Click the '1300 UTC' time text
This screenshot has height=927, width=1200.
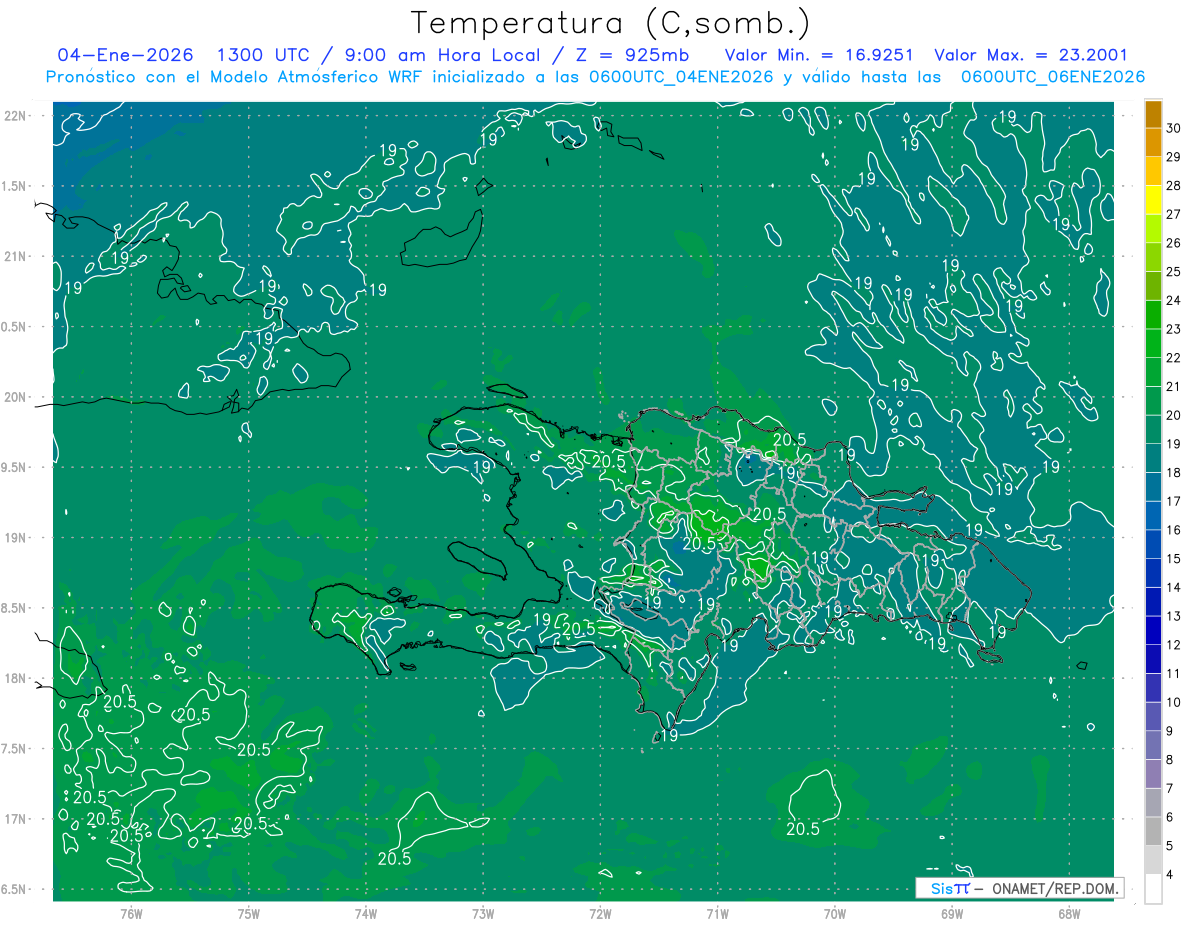click(x=264, y=55)
